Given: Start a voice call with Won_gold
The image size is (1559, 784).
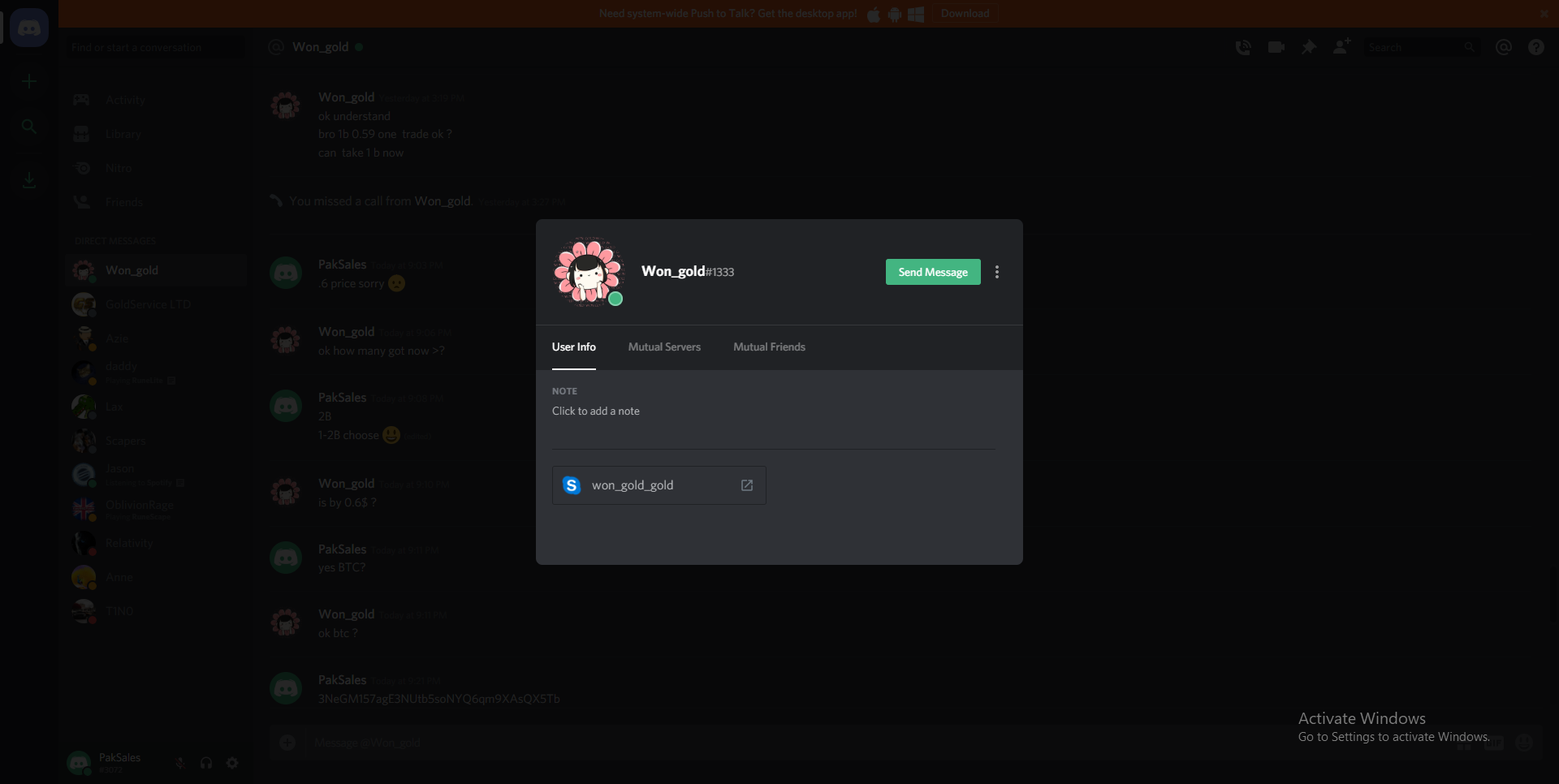Looking at the screenshot, I should pyautogui.click(x=1243, y=47).
